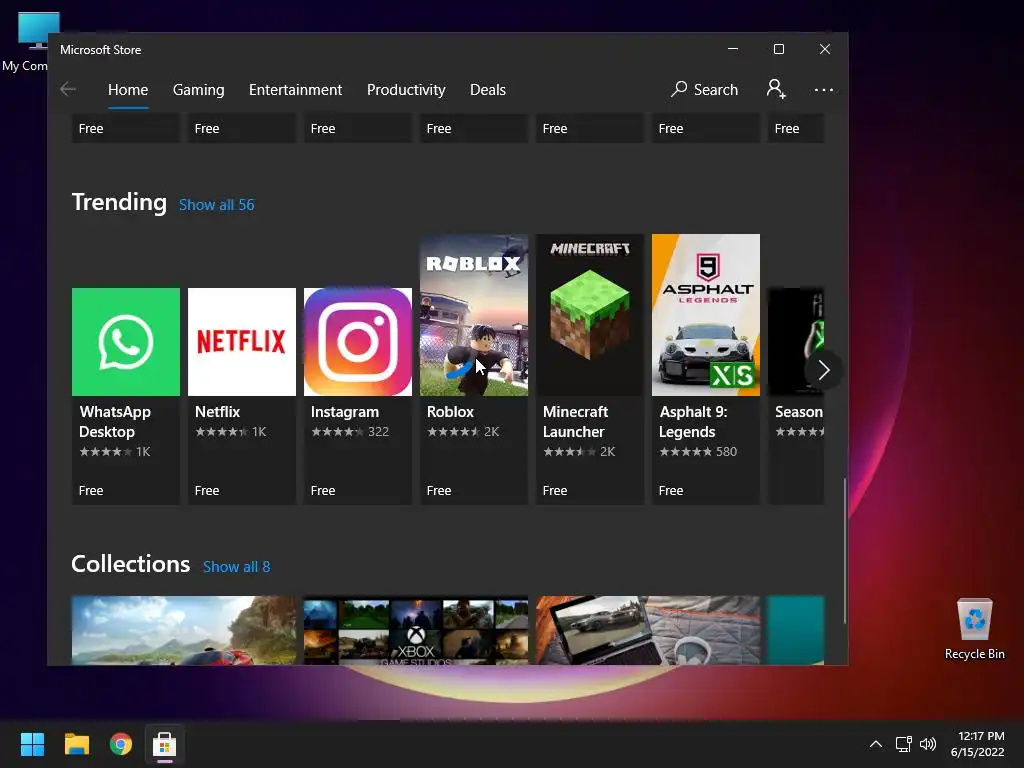Minimize the Microsoft Store window
This screenshot has width=1024, height=768.
click(733, 49)
